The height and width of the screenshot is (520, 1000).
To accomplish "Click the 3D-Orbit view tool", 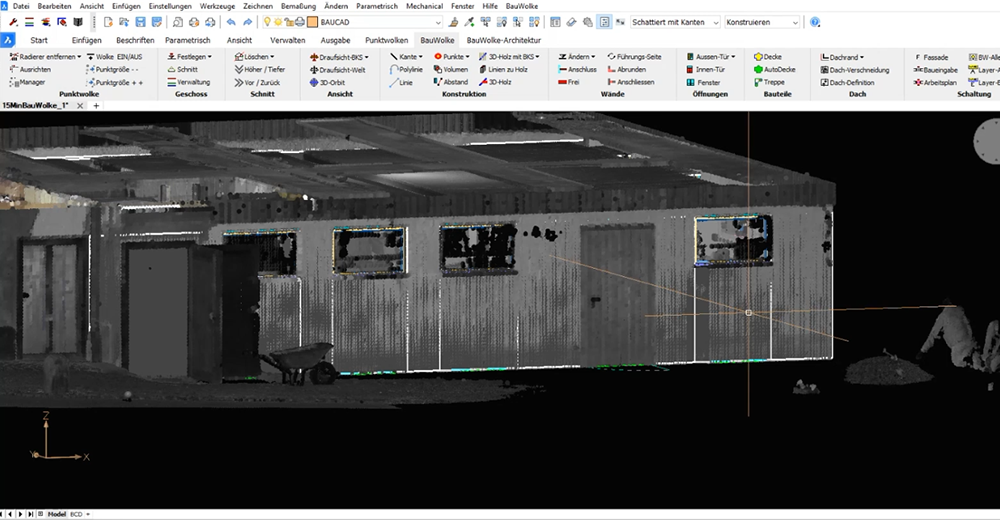I will coord(333,83).
